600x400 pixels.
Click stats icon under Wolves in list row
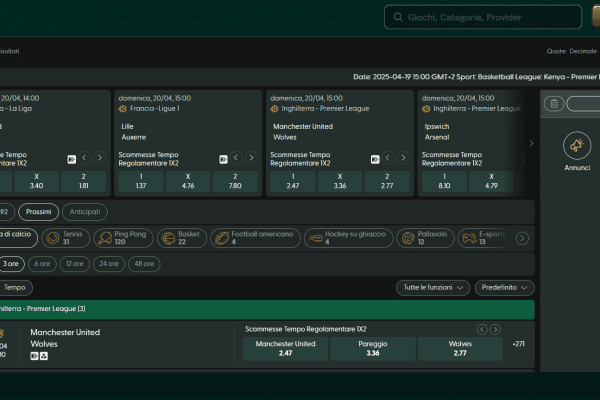44,356
